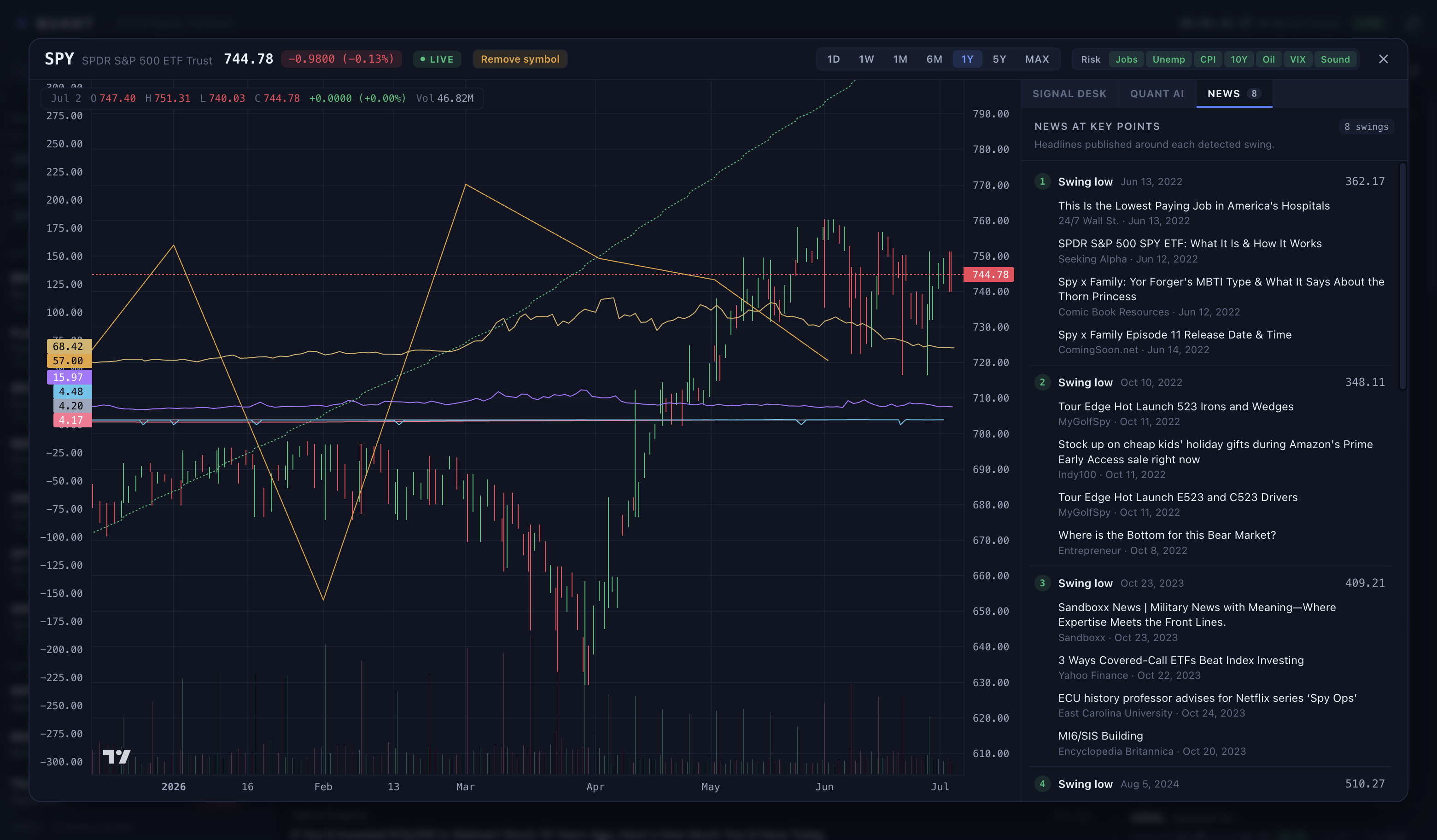Toggle the VIX overlay
Image resolution: width=1437 pixels, height=840 pixels.
(1297, 59)
